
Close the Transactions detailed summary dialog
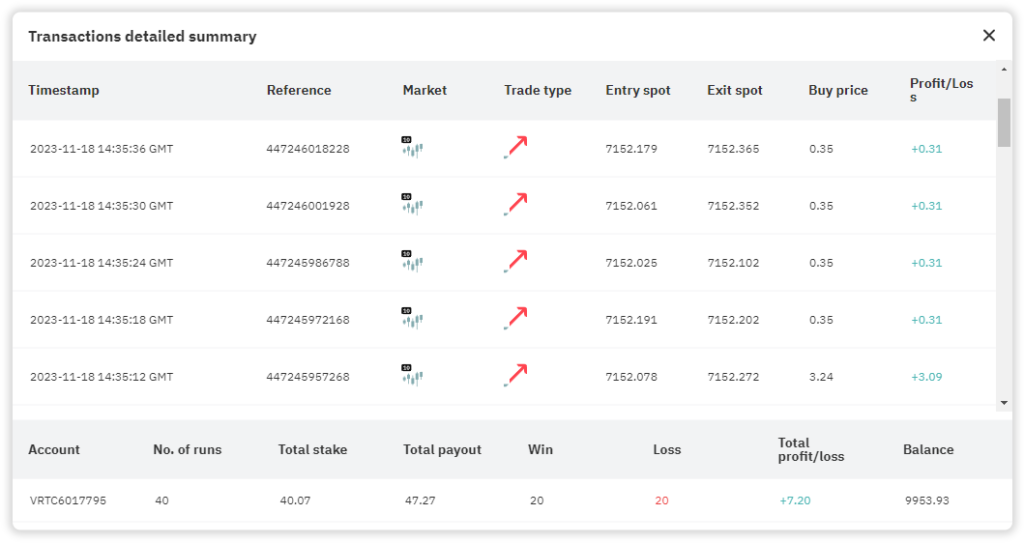pos(989,36)
